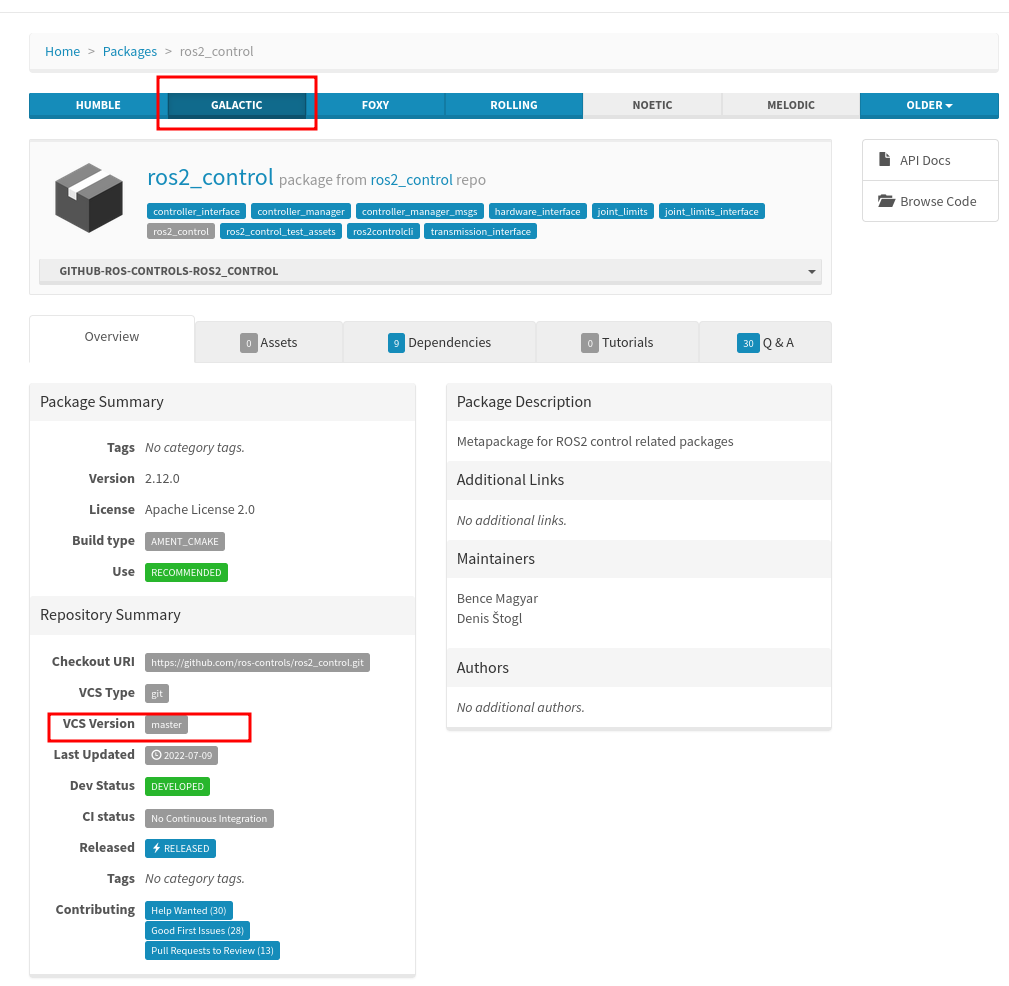Click Pull Requests to Review (13)
Screen dimensions: 1009x986
coord(212,951)
